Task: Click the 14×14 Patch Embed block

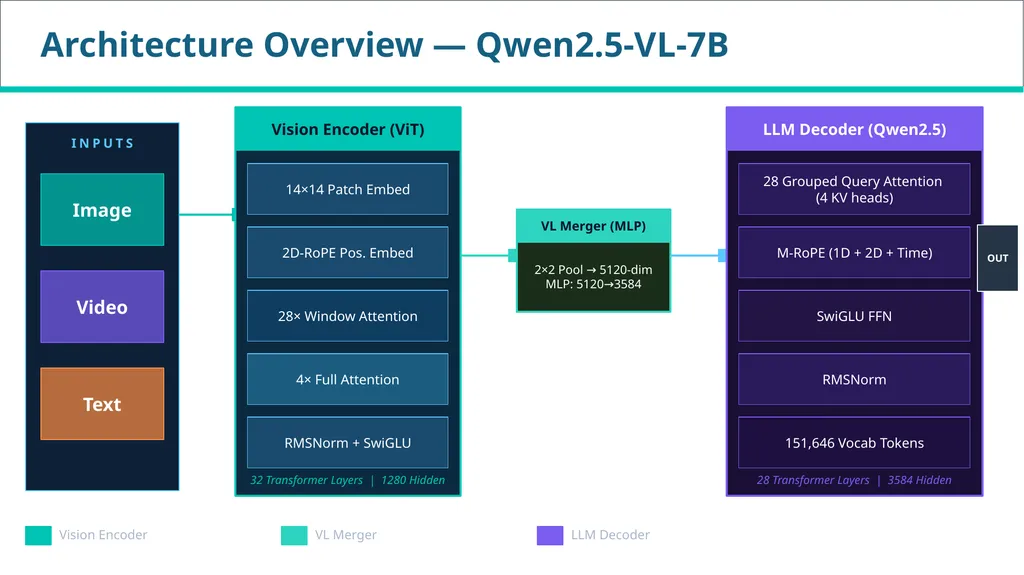Action: pos(347,189)
